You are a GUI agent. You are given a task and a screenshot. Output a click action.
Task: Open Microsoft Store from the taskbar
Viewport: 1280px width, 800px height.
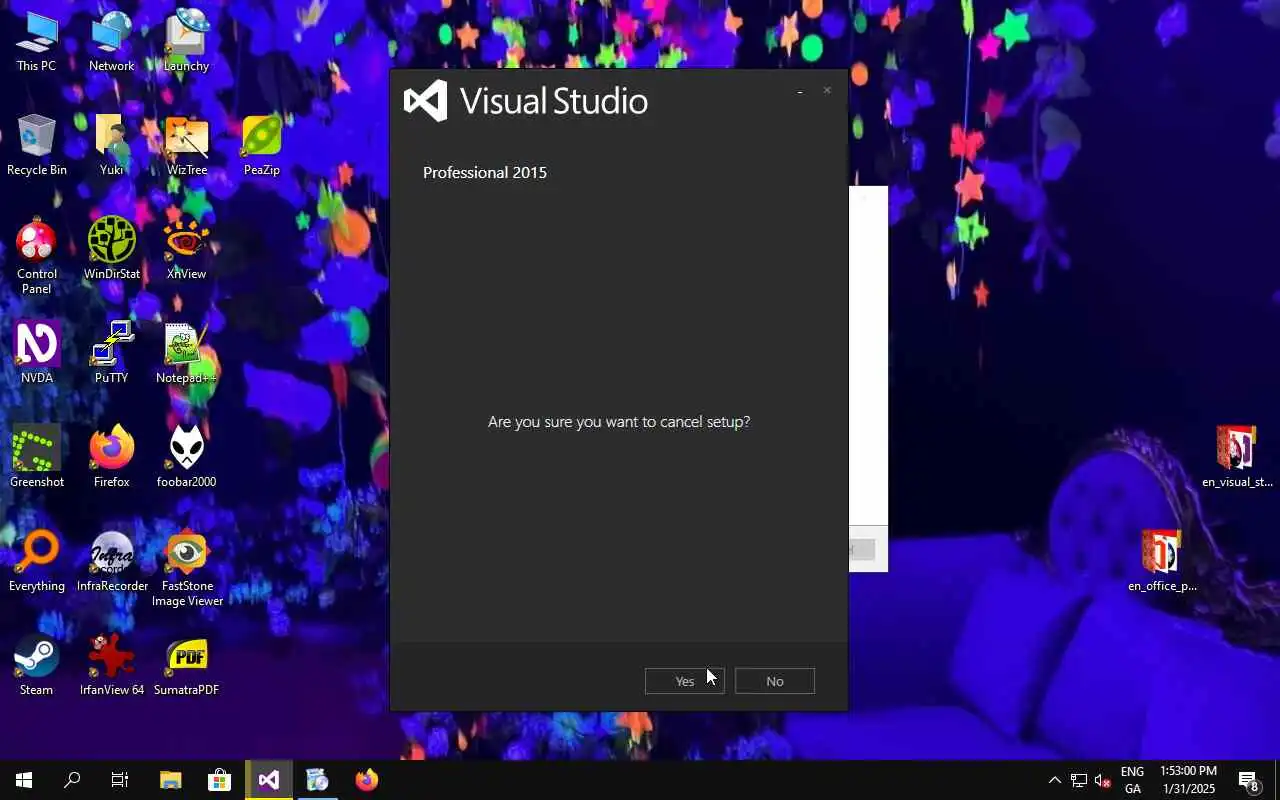click(x=219, y=780)
